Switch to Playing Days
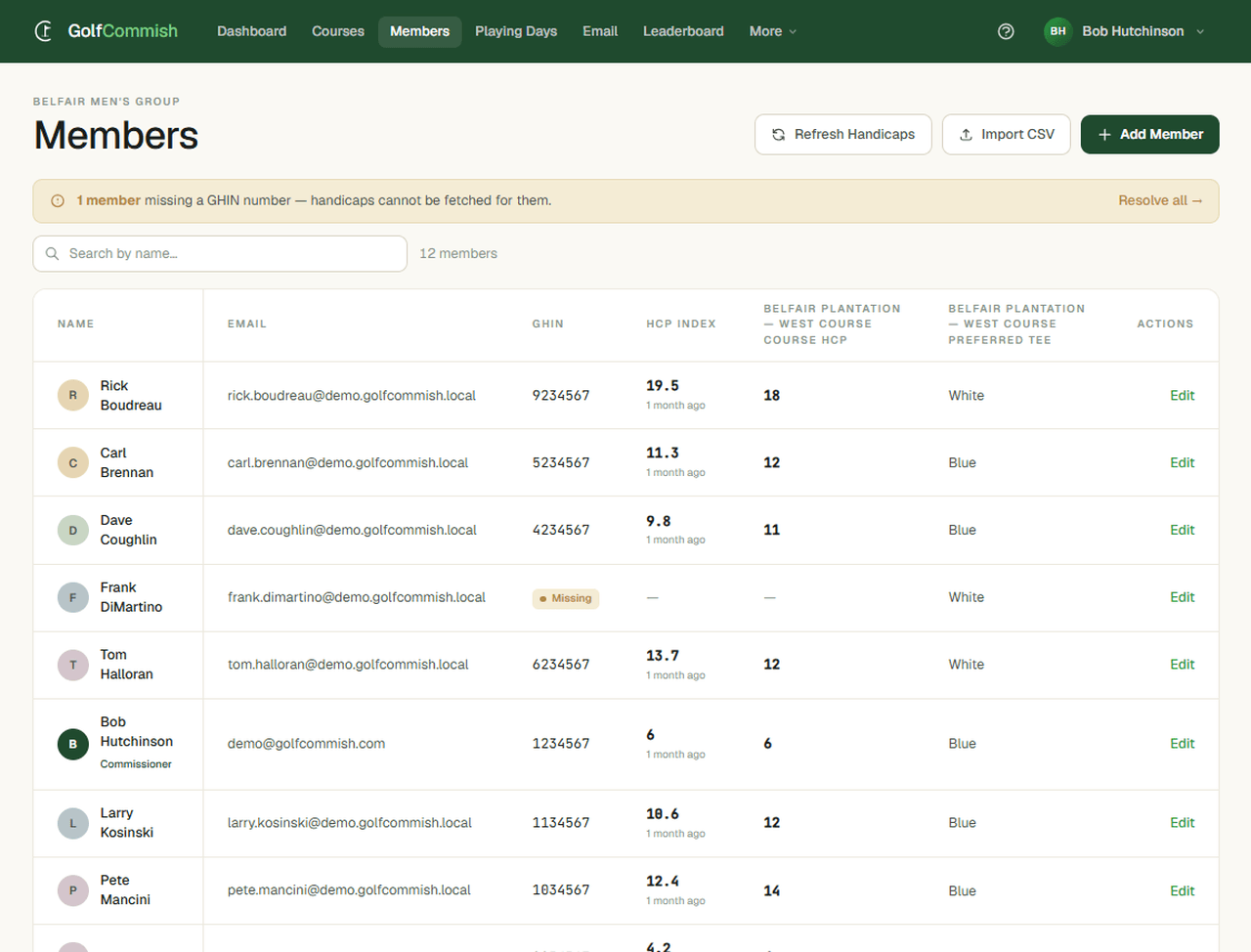Viewport: 1251px width, 952px height. point(516,31)
